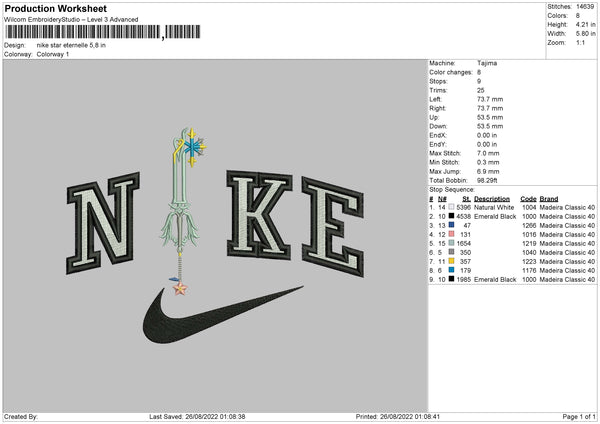Click the 'Created By:' footer label
The width and height of the screenshot is (600, 424).
pos(21,416)
